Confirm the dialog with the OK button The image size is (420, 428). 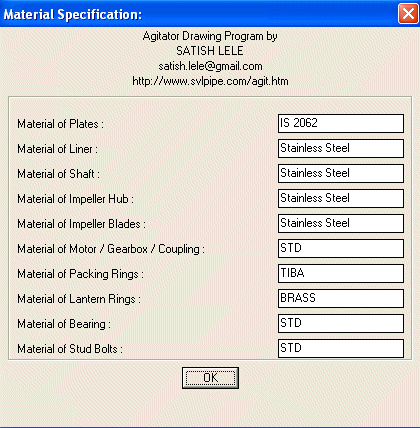click(210, 378)
